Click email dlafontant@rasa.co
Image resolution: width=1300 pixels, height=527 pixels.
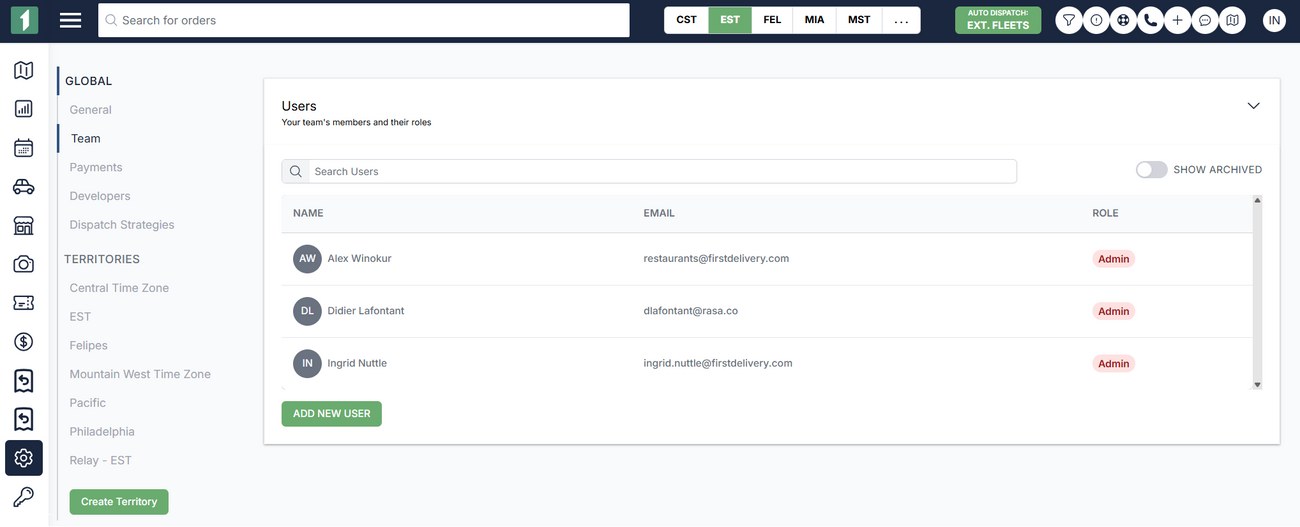691,311
